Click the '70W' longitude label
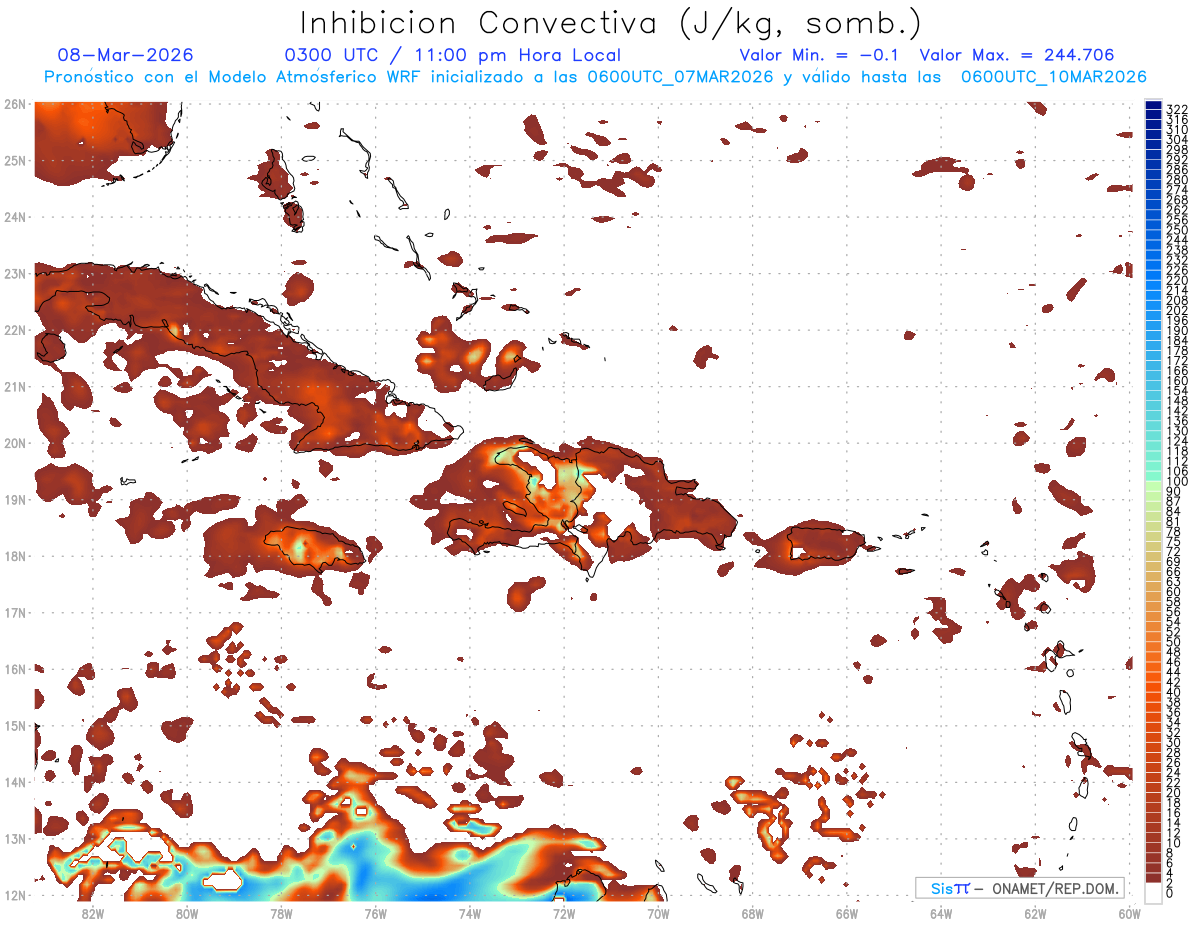 tap(658, 913)
